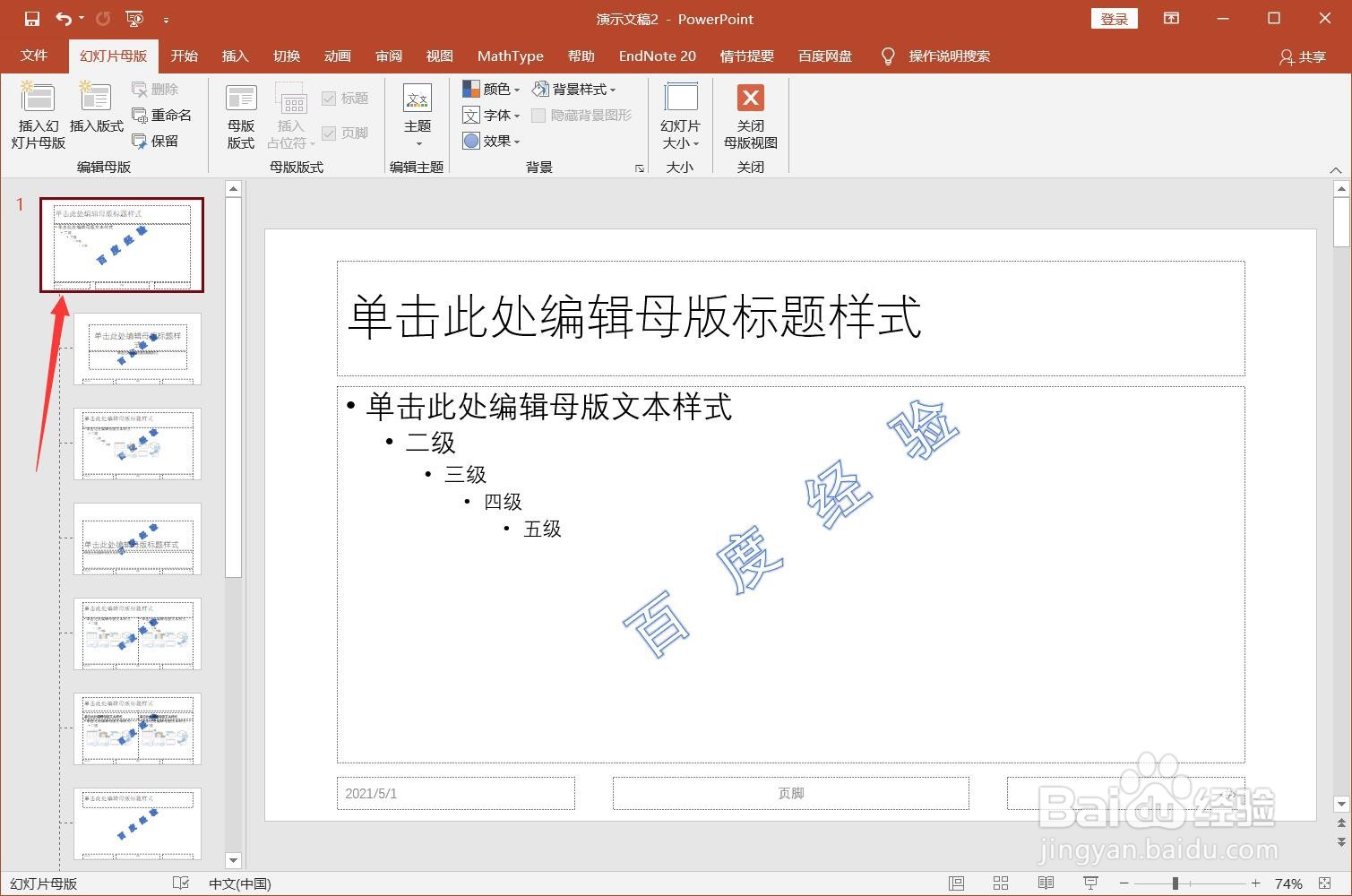Switch to the 切换 tab
The image size is (1352, 896).
(x=287, y=56)
